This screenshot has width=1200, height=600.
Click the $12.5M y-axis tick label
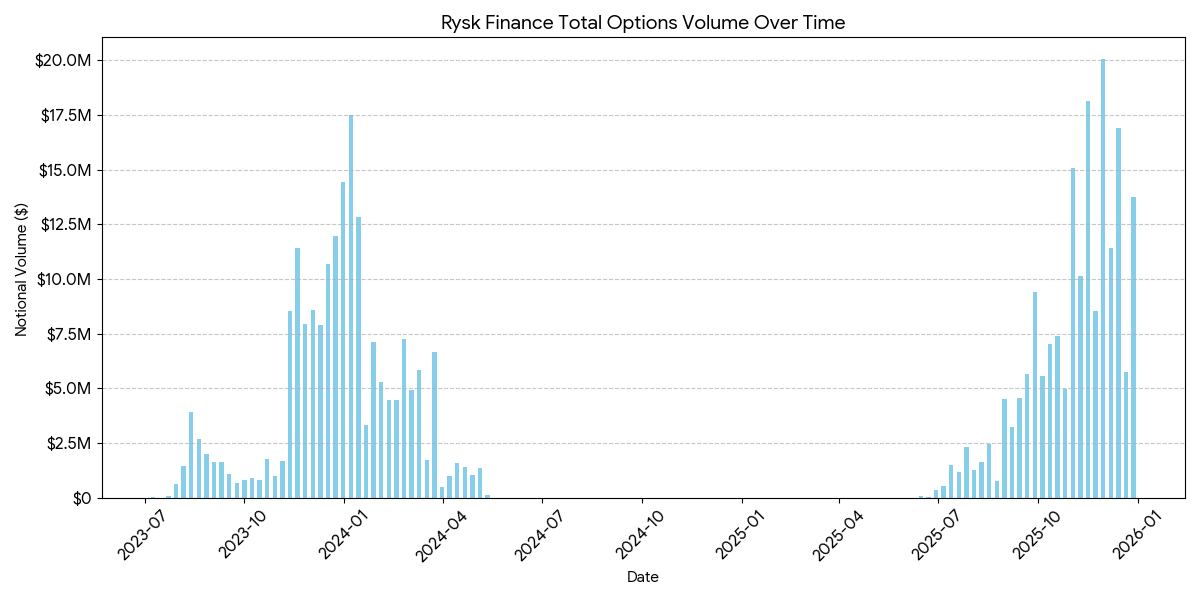pyautogui.click(x=63, y=225)
